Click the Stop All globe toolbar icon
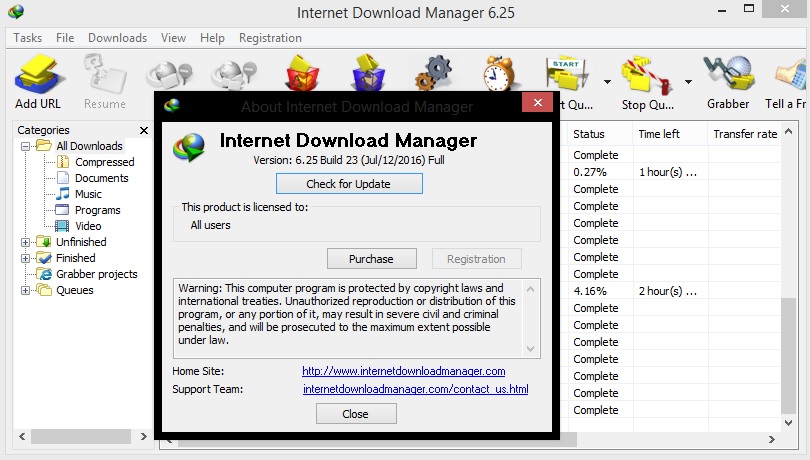 pyautogui.click(x=235, y=75)
